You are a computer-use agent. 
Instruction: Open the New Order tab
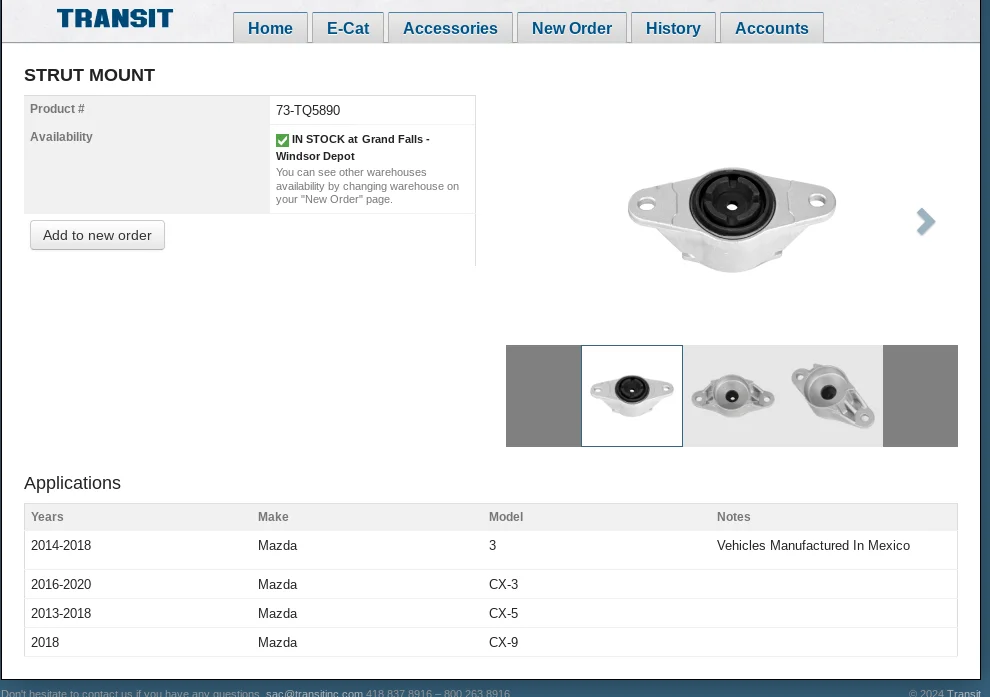tap(572, 28)
